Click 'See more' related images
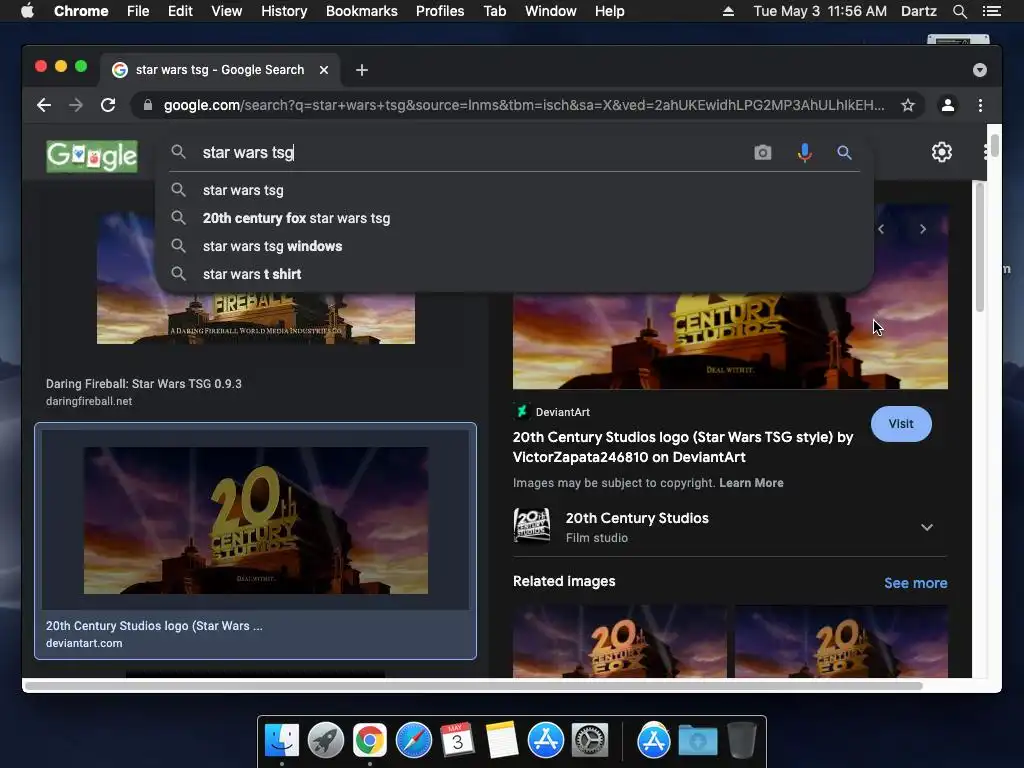Screen dimensions: 1024x768 (916, 583)
